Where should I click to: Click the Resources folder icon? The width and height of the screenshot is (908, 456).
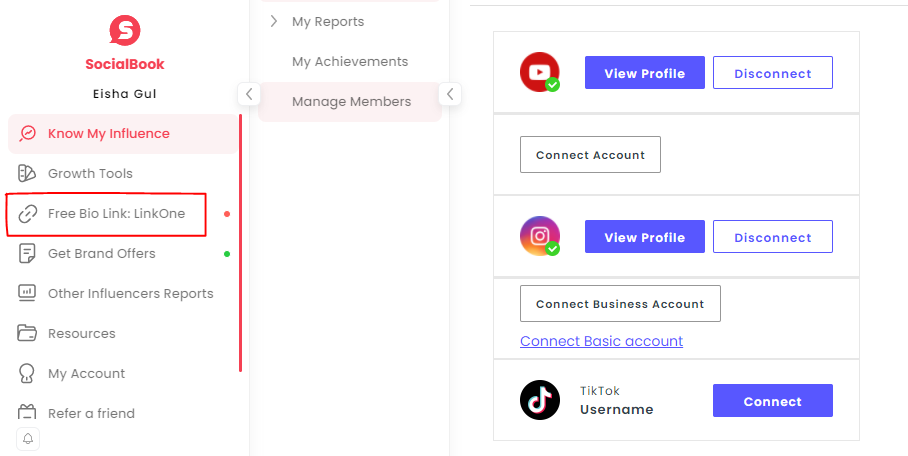tap(27, 333)
